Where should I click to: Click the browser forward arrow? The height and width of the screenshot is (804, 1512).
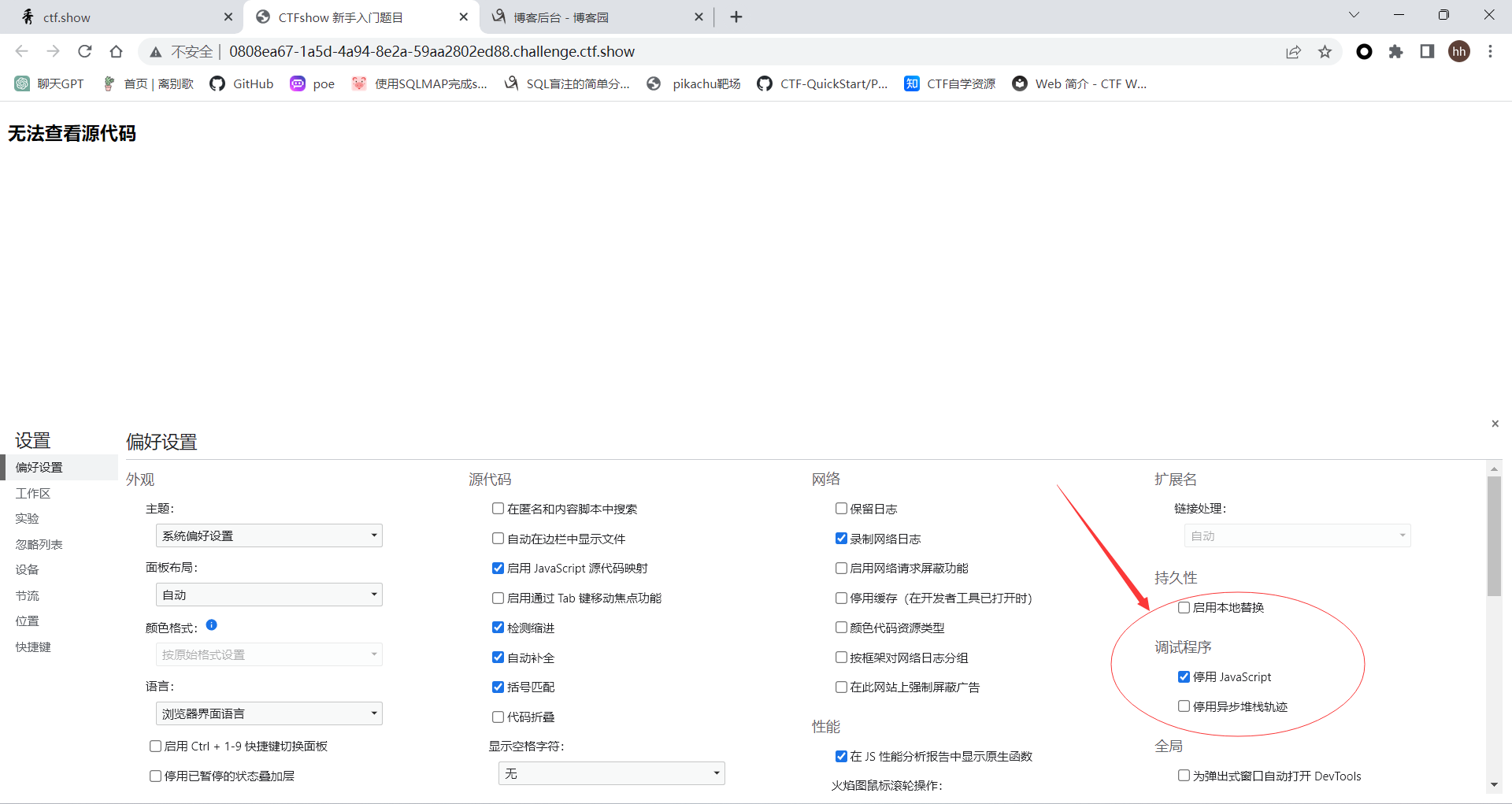tap(53, 51)
